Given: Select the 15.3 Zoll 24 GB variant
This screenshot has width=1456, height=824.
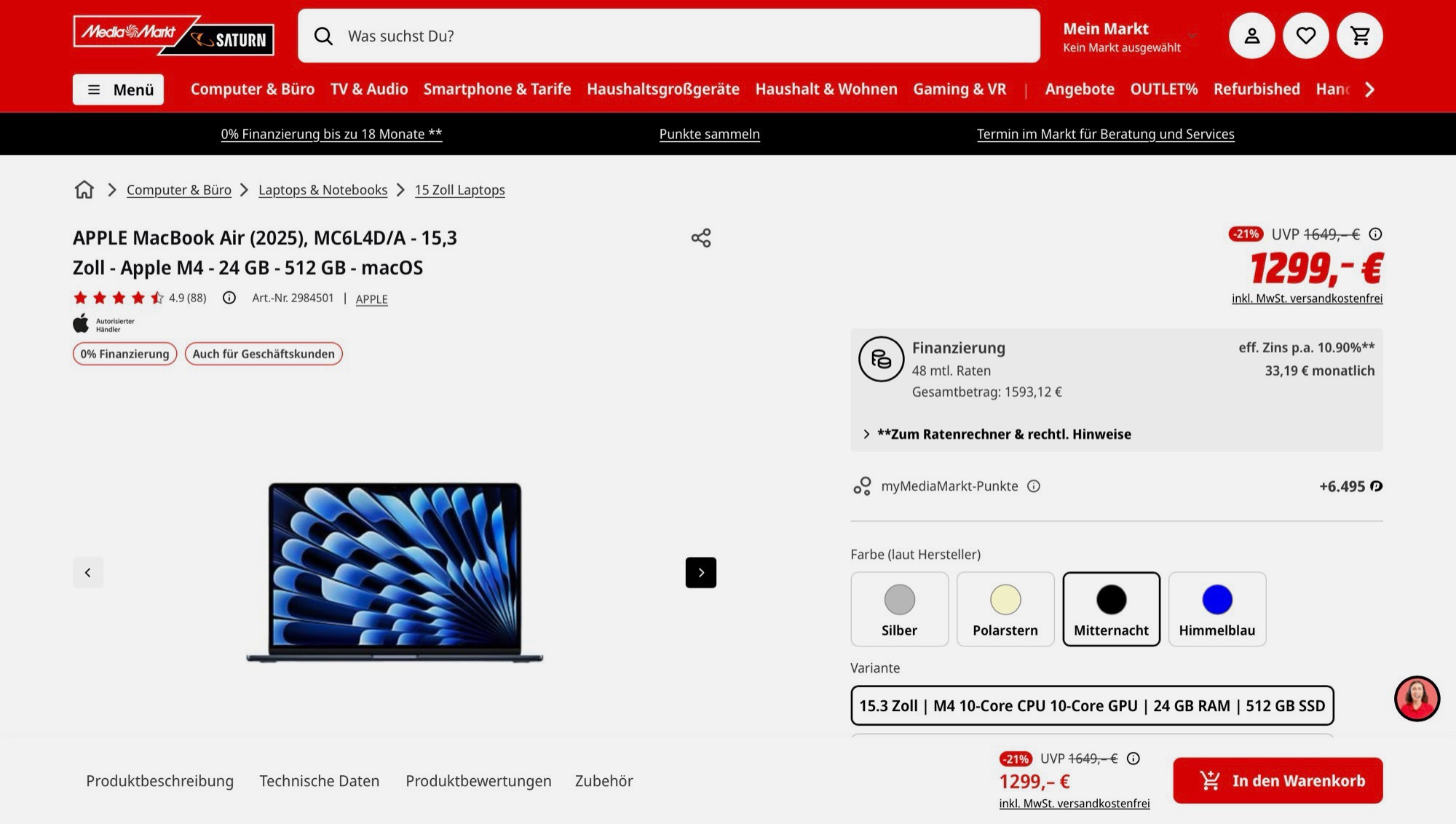Looking at the screenshot, I should pos(1091,705).
